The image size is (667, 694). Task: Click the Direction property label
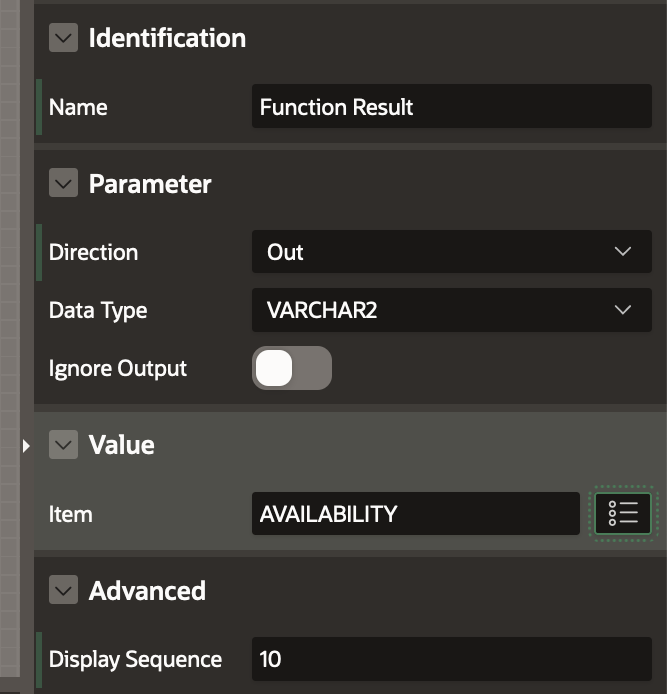(x=93, y=252)
